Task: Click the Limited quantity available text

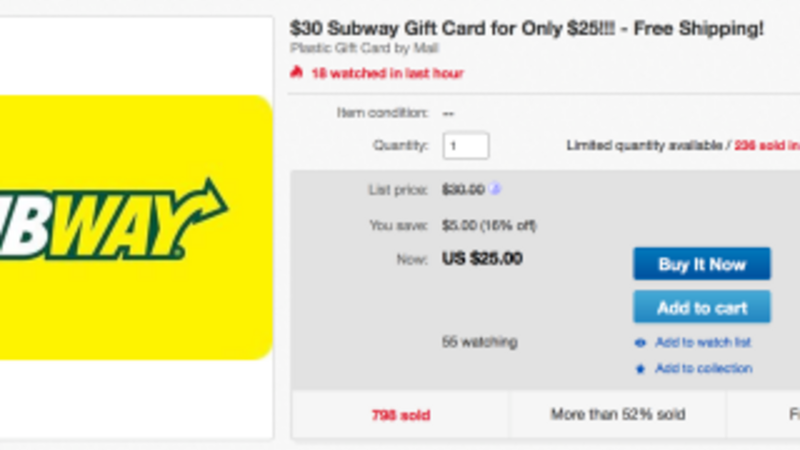Action: [646, 146]
